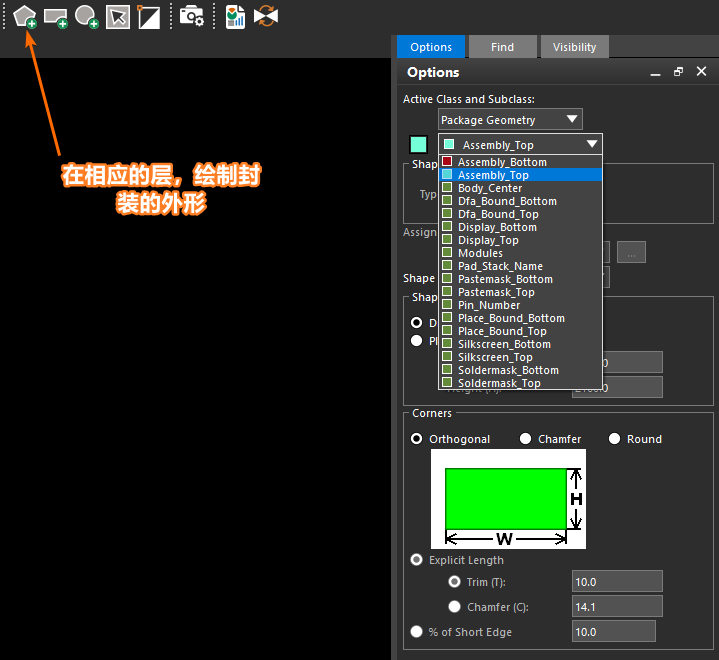This screenshot has width=719, height=660.
Task: Click the mirror flip refresh icon
Action: click(x=265, y=16)
